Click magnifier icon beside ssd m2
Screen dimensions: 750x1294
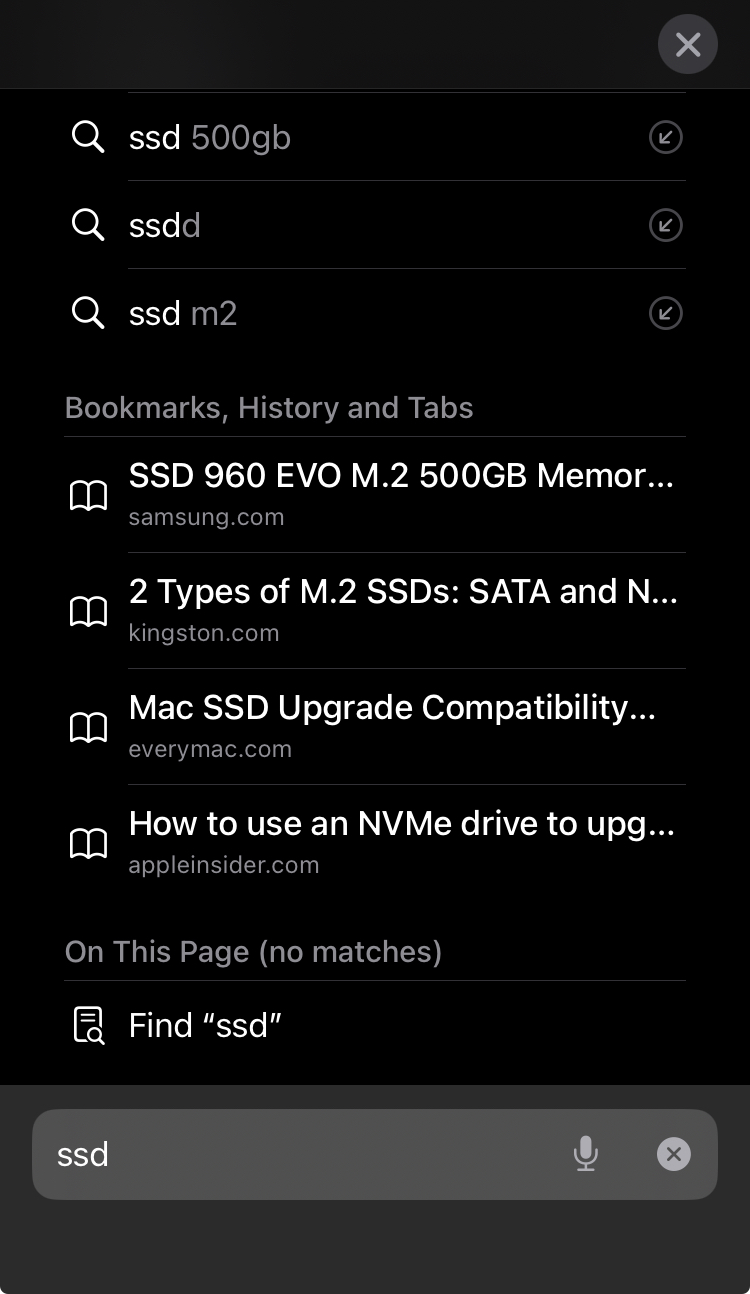[x=88, y=313]
